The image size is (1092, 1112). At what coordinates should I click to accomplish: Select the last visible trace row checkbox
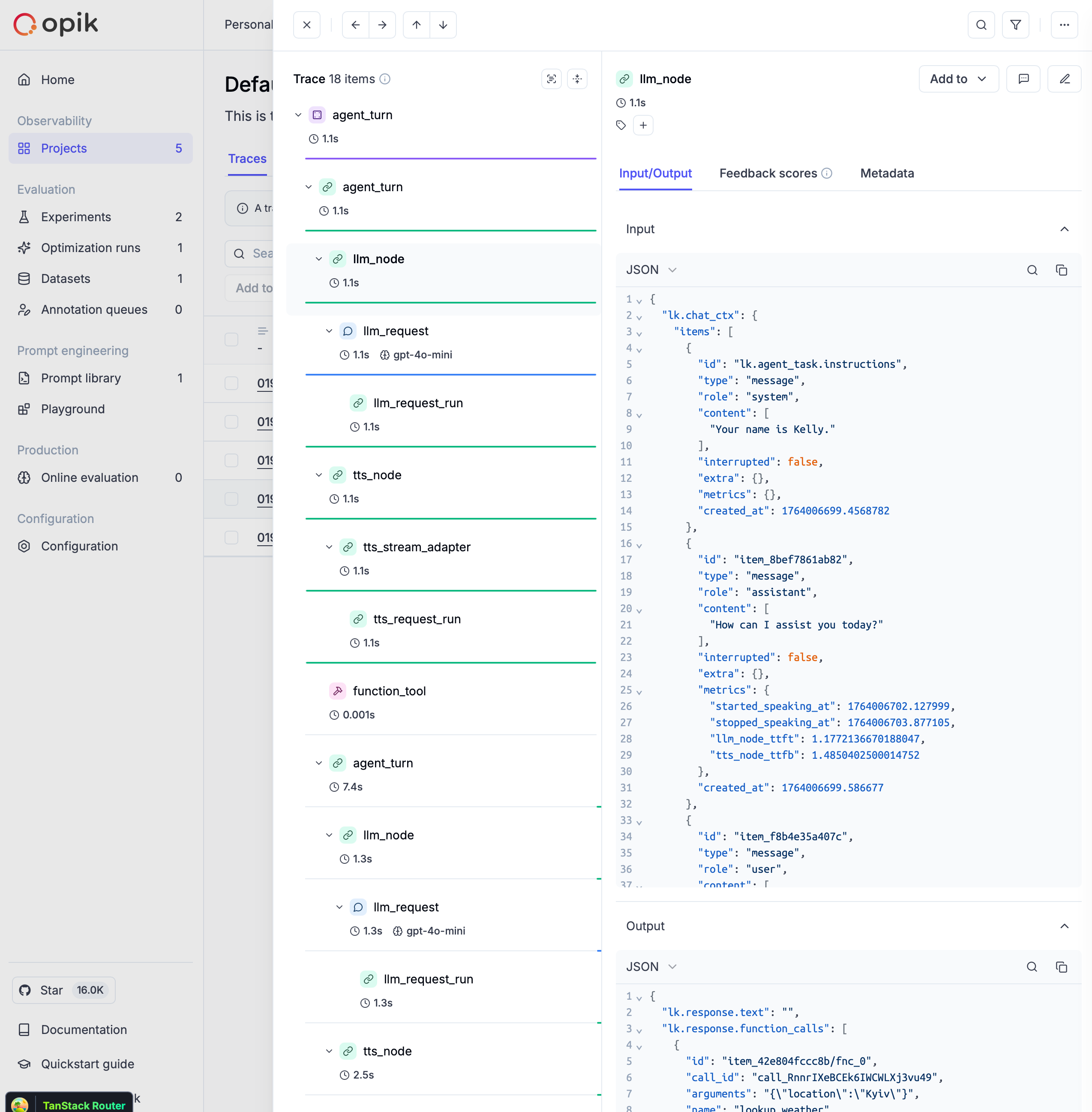point(231,537)
